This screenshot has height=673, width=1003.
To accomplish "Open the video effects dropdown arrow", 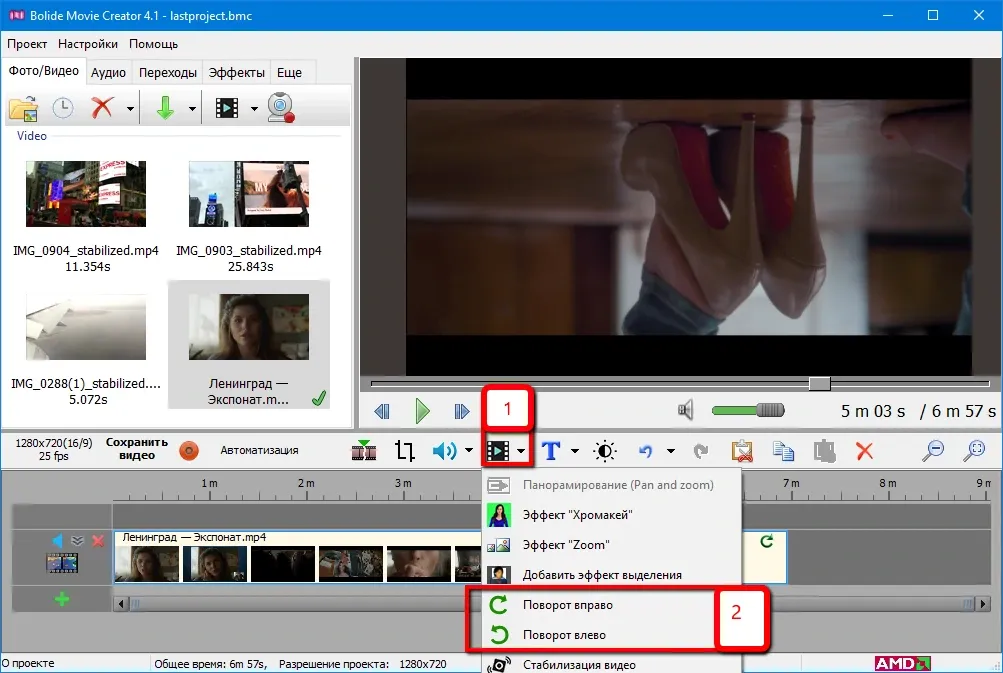I will 521,451.
